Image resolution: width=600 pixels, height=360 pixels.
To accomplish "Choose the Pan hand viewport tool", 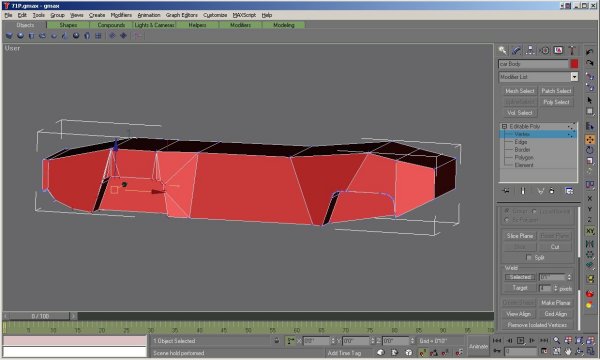I will (568, 351).
